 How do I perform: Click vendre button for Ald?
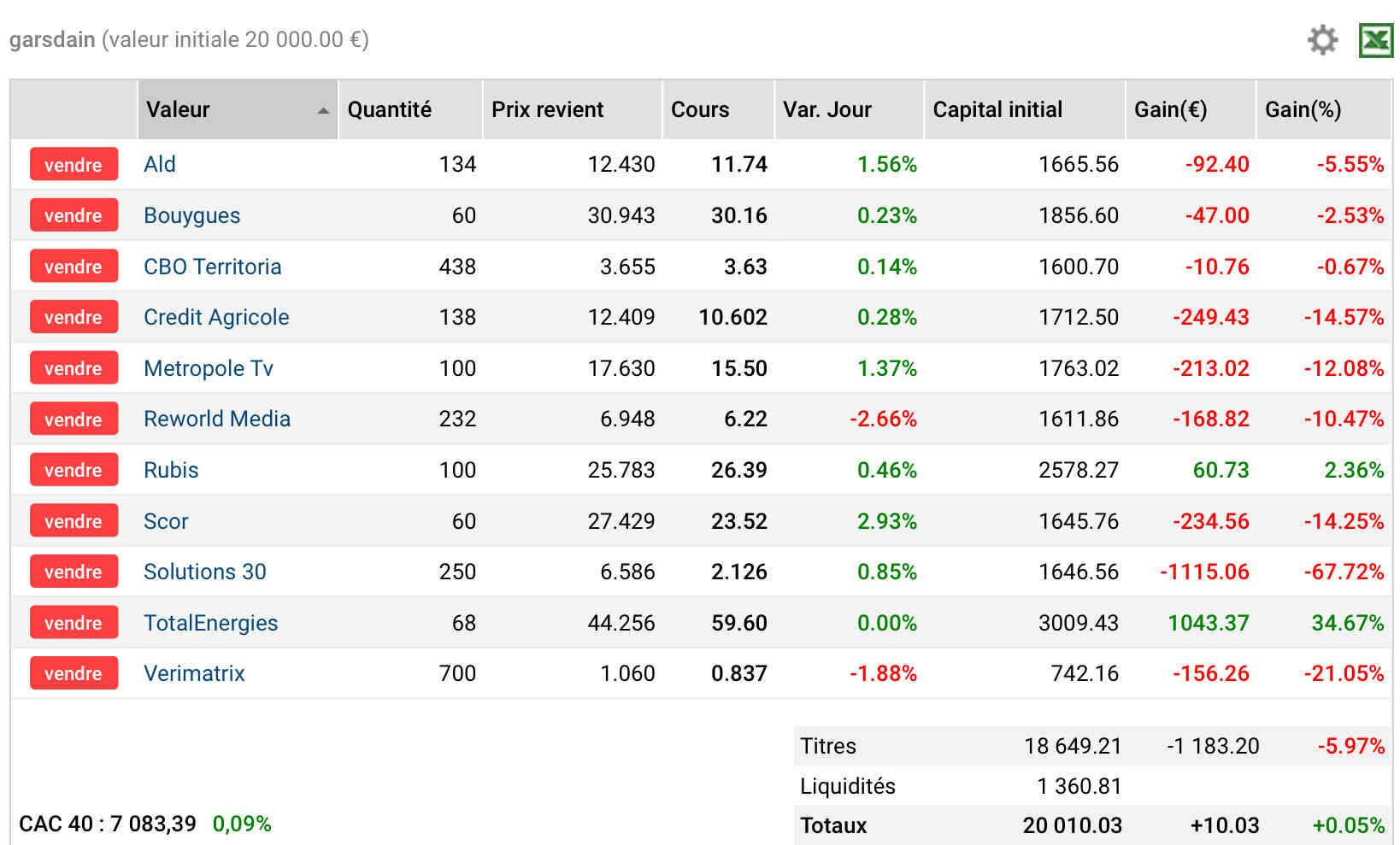(x=74, y=165)
